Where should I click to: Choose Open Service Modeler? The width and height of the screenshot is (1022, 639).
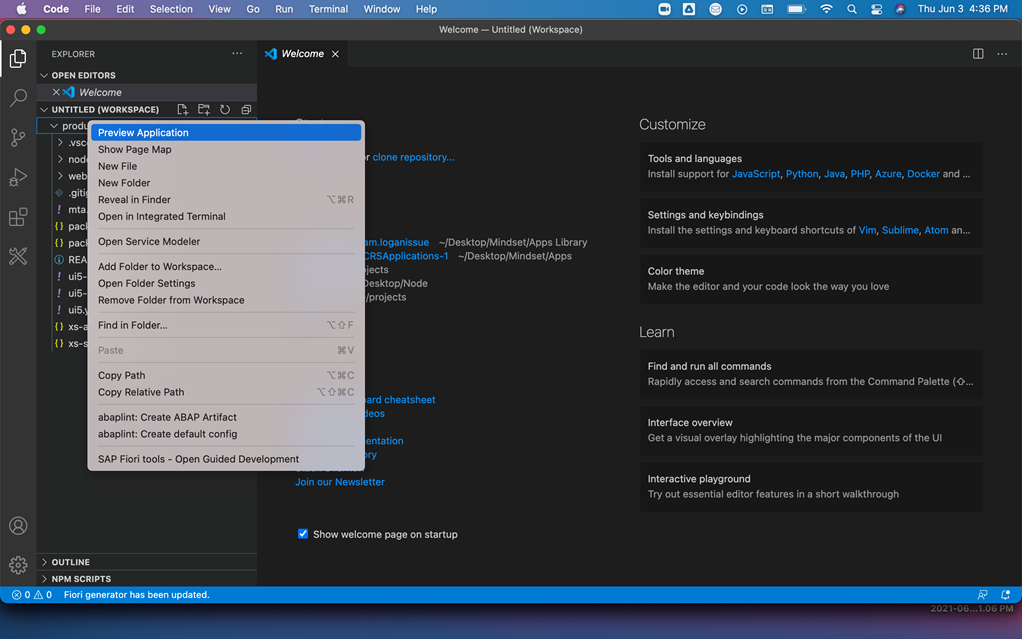pyautogui.click(x=226, y=241)
